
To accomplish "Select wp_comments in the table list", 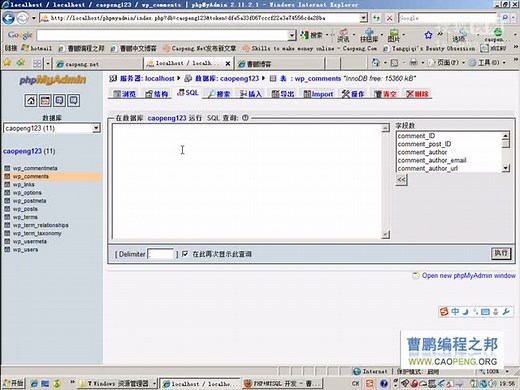I will [31, 176].
